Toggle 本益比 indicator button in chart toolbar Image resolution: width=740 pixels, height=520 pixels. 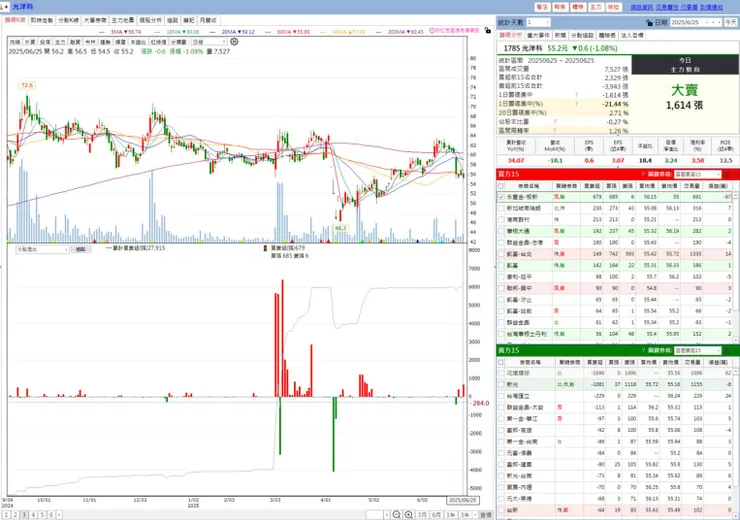coord(137,42)
